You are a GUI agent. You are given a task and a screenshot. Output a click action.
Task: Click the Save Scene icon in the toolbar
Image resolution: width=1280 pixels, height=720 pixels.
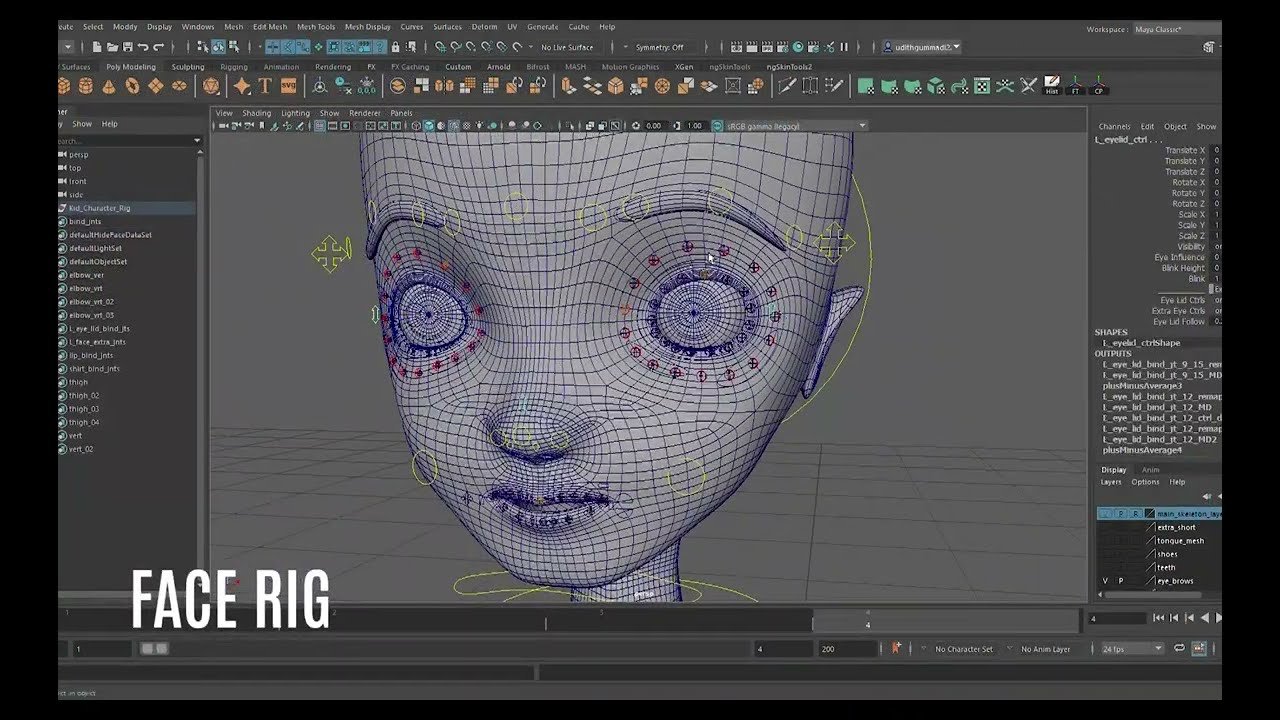(128, 46)
